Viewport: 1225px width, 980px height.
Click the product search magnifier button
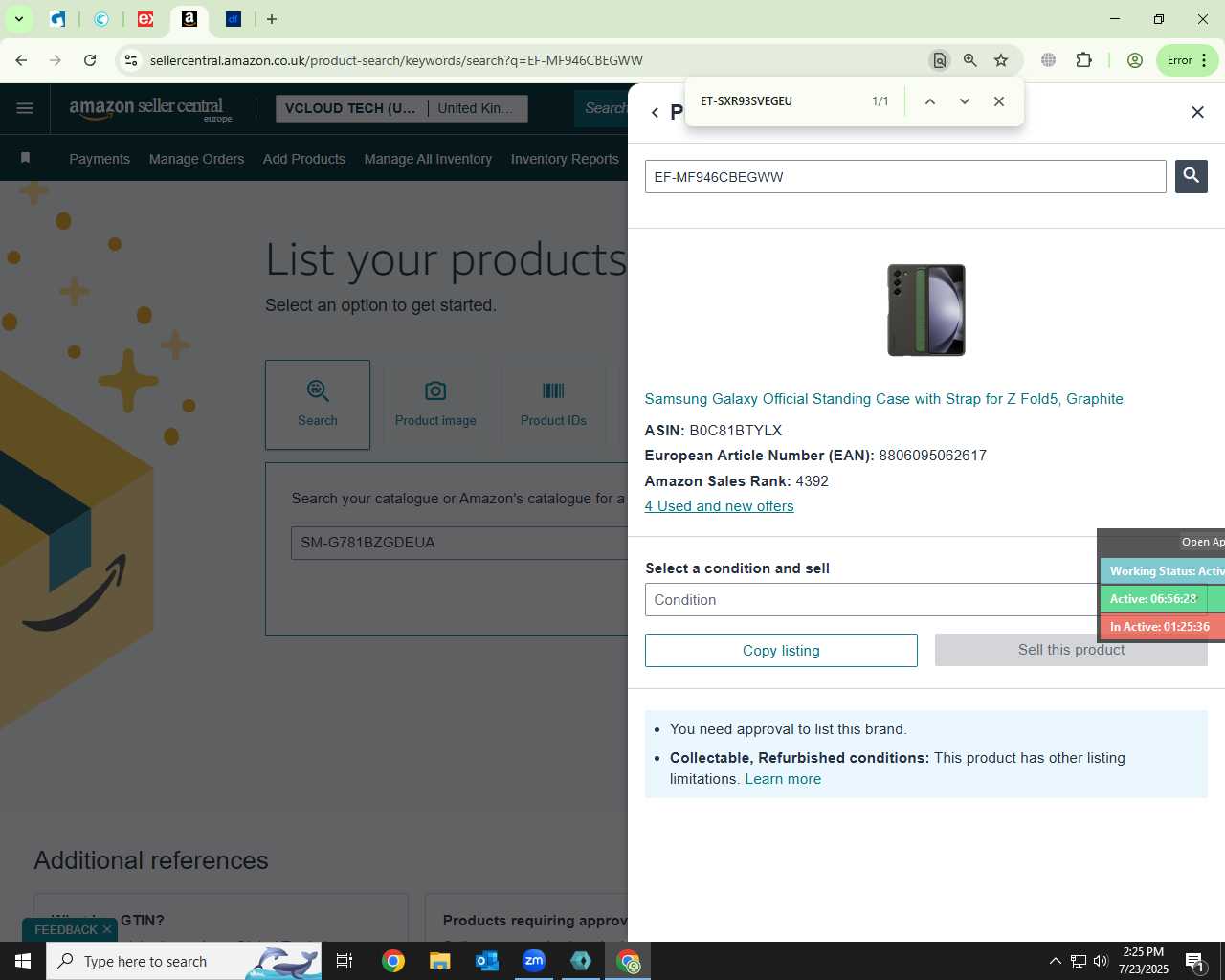[1191, 176]
